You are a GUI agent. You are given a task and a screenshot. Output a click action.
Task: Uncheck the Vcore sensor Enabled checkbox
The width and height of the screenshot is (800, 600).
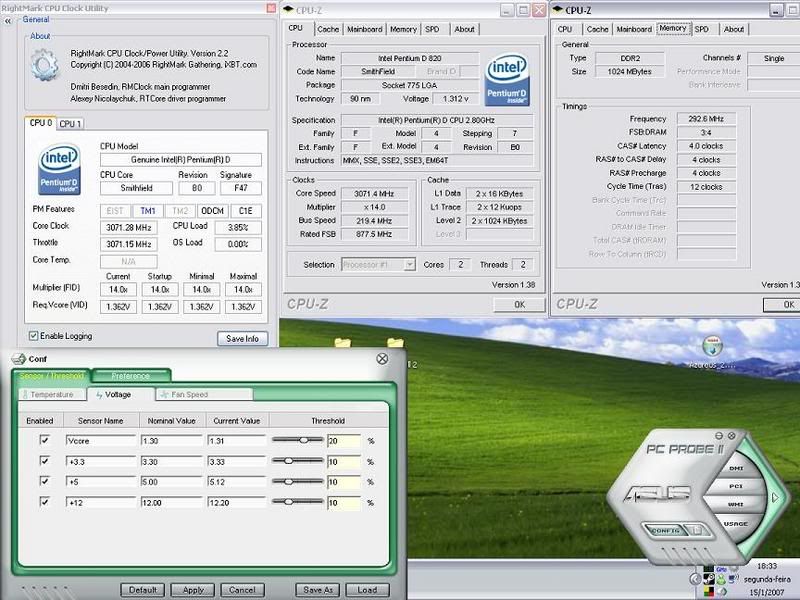coord(45,440)
